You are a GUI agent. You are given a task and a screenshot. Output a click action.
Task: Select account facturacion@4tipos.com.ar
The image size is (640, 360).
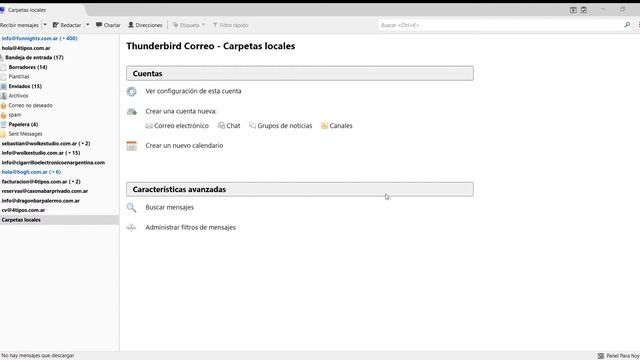[x=41, y=181]
